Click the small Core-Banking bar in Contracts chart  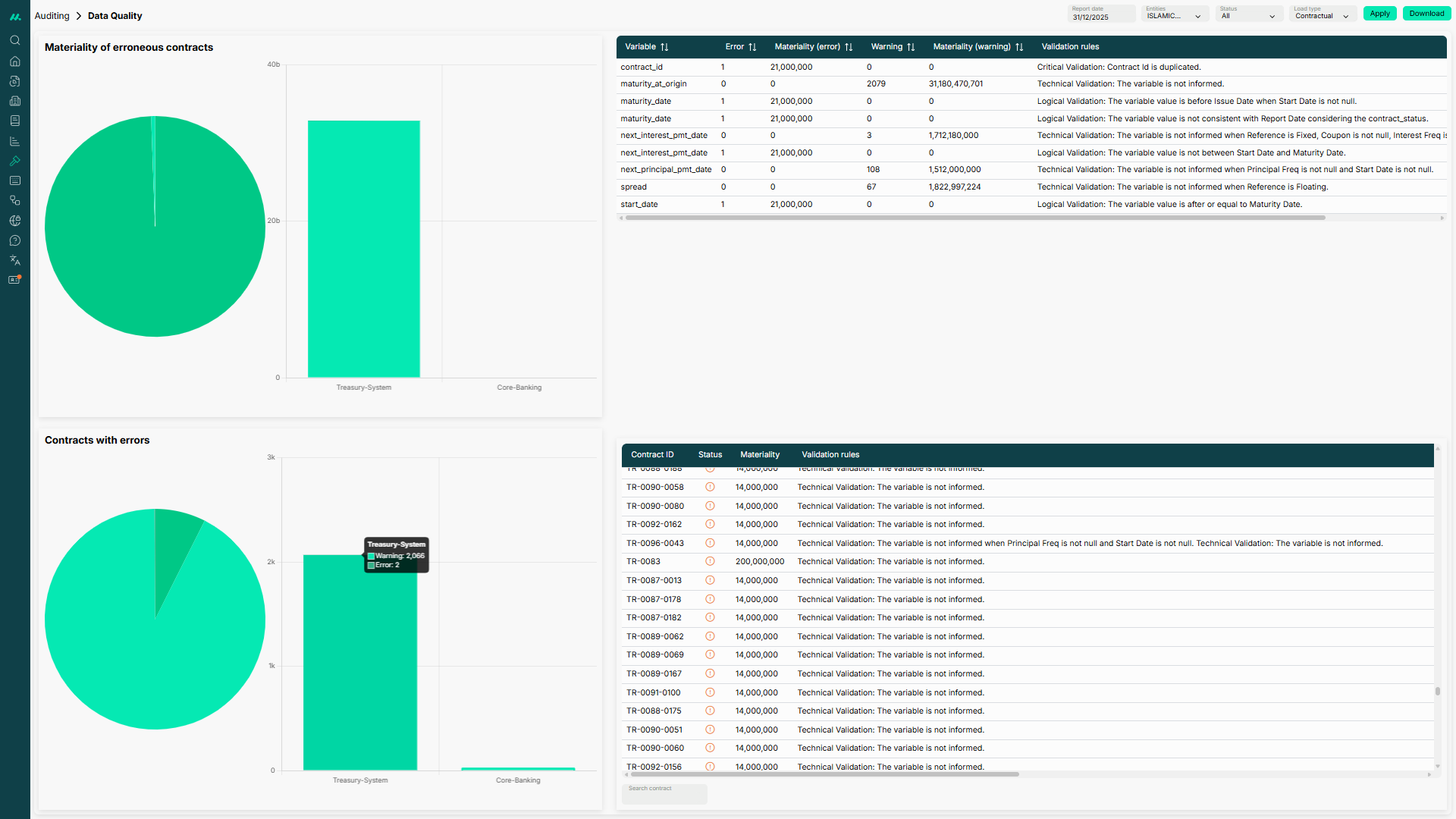point(518,769)
